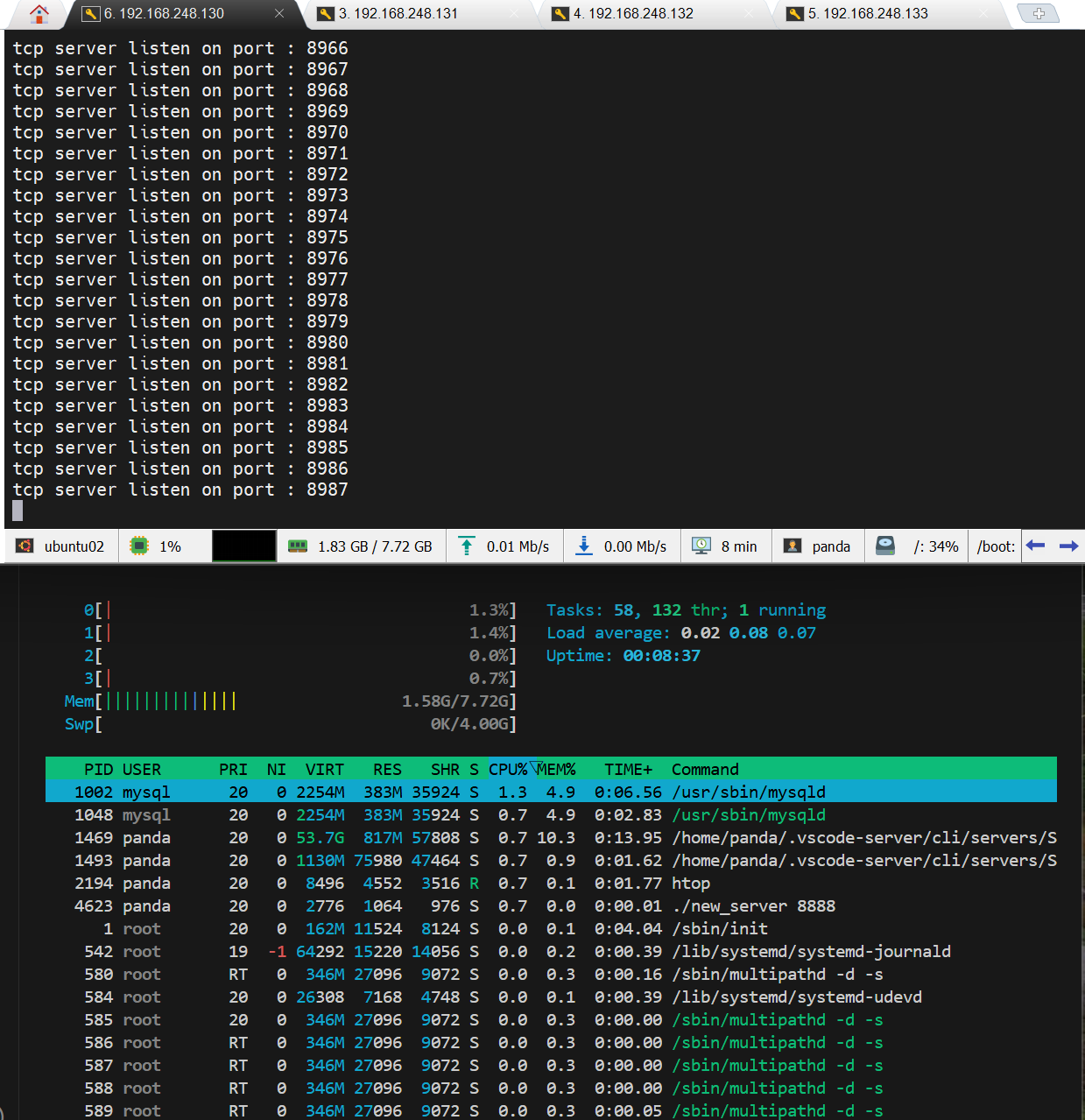Select the systemd-journald process row
This screenshot has height=1120, width=1085.
click(551, 952)
